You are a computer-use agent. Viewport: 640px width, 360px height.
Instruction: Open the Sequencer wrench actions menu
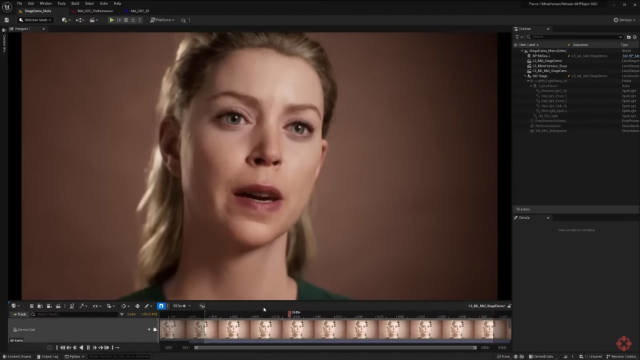tap(82, 306)
